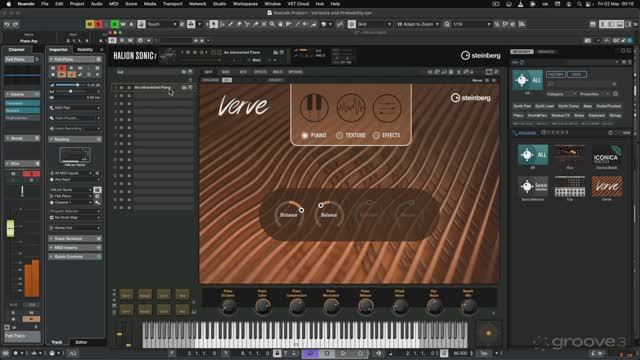Toggle the red global Solo S button
Image resolution: width=640 pixels, height=360 pixels.
coord(98,24)
